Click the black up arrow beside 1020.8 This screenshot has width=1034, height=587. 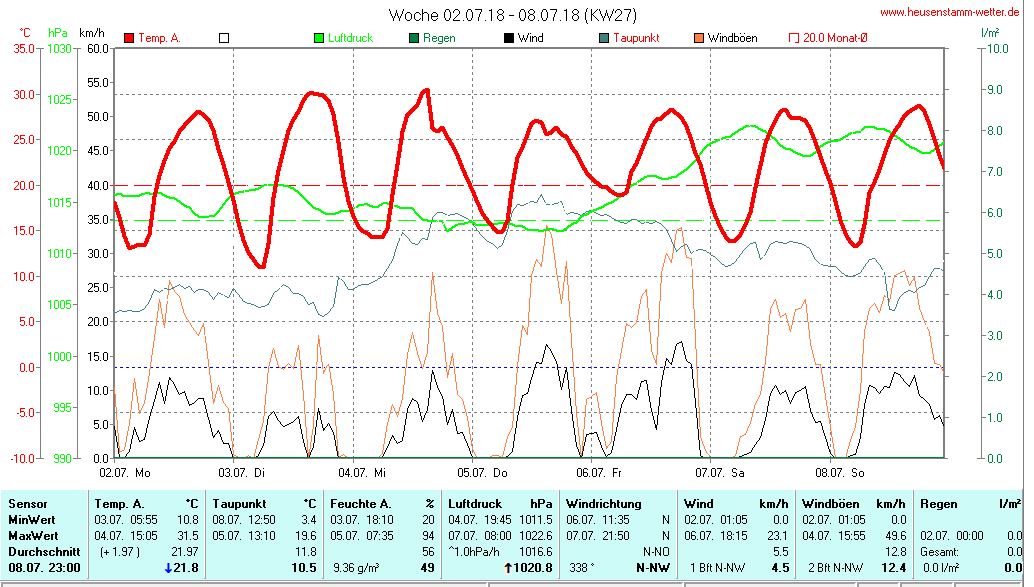(507, 569)
